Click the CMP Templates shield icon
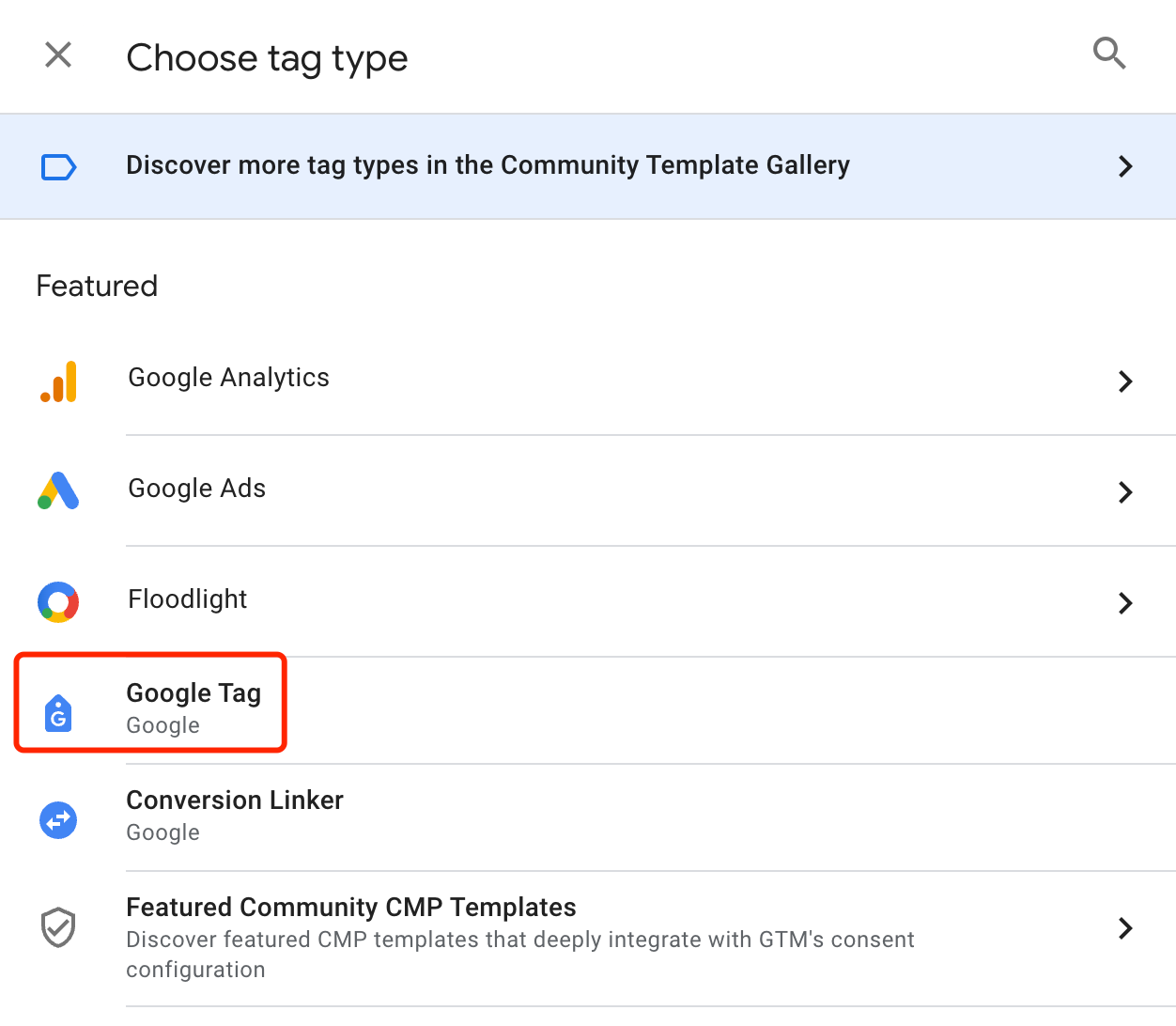This screenshot has width=1176, height=1026. [x=58, y=927]
